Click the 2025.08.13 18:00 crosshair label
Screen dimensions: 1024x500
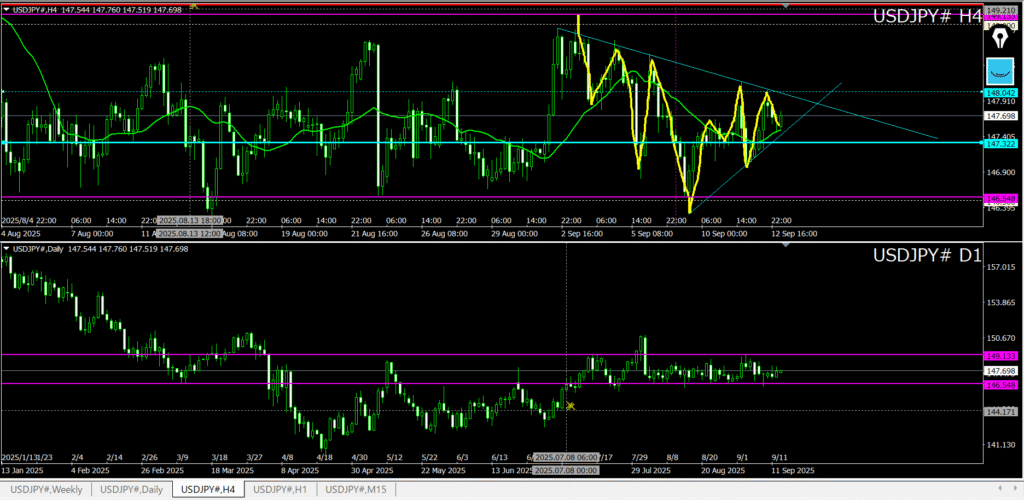pos(189,220)
